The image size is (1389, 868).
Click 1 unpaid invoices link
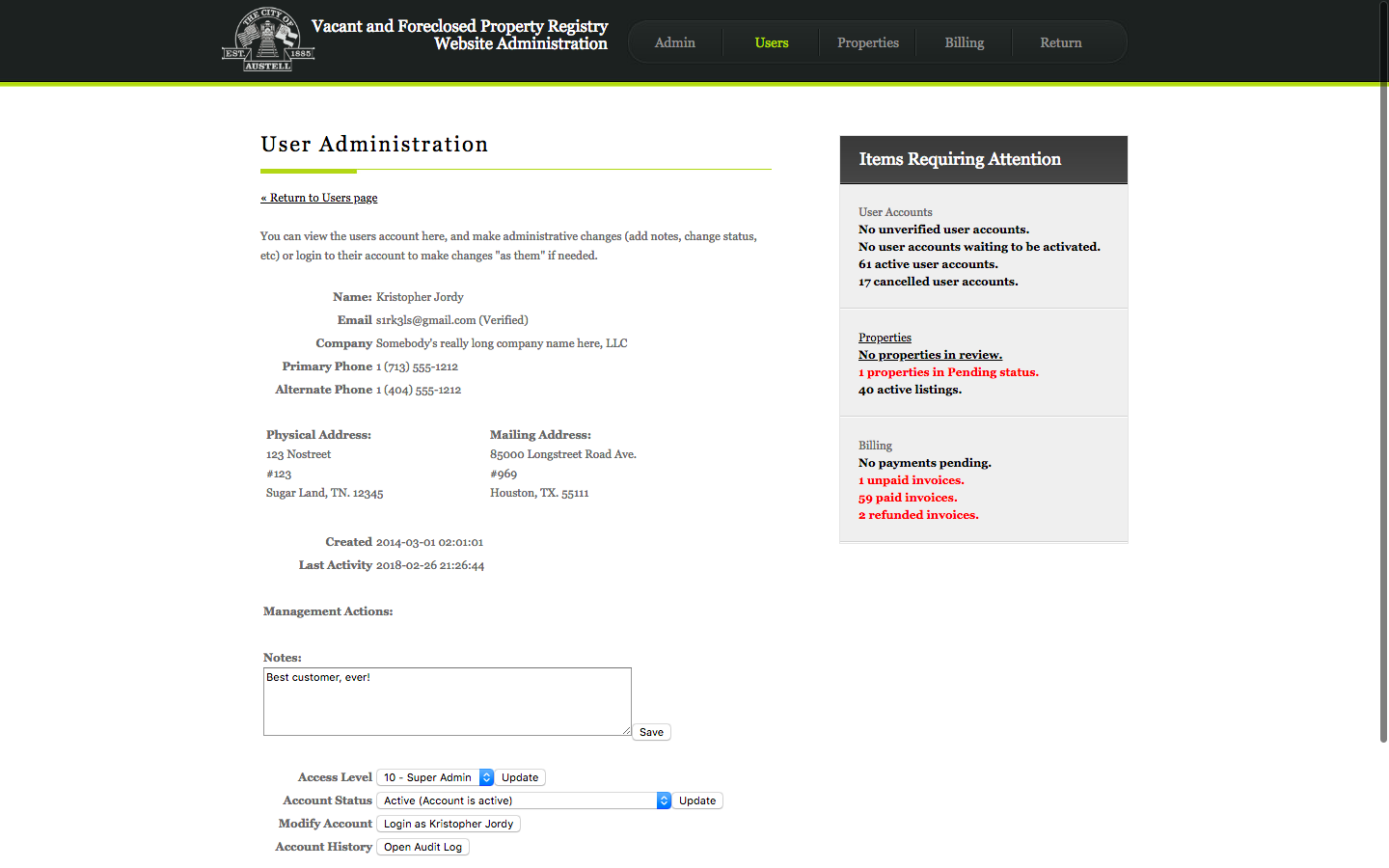pos(912,480)
